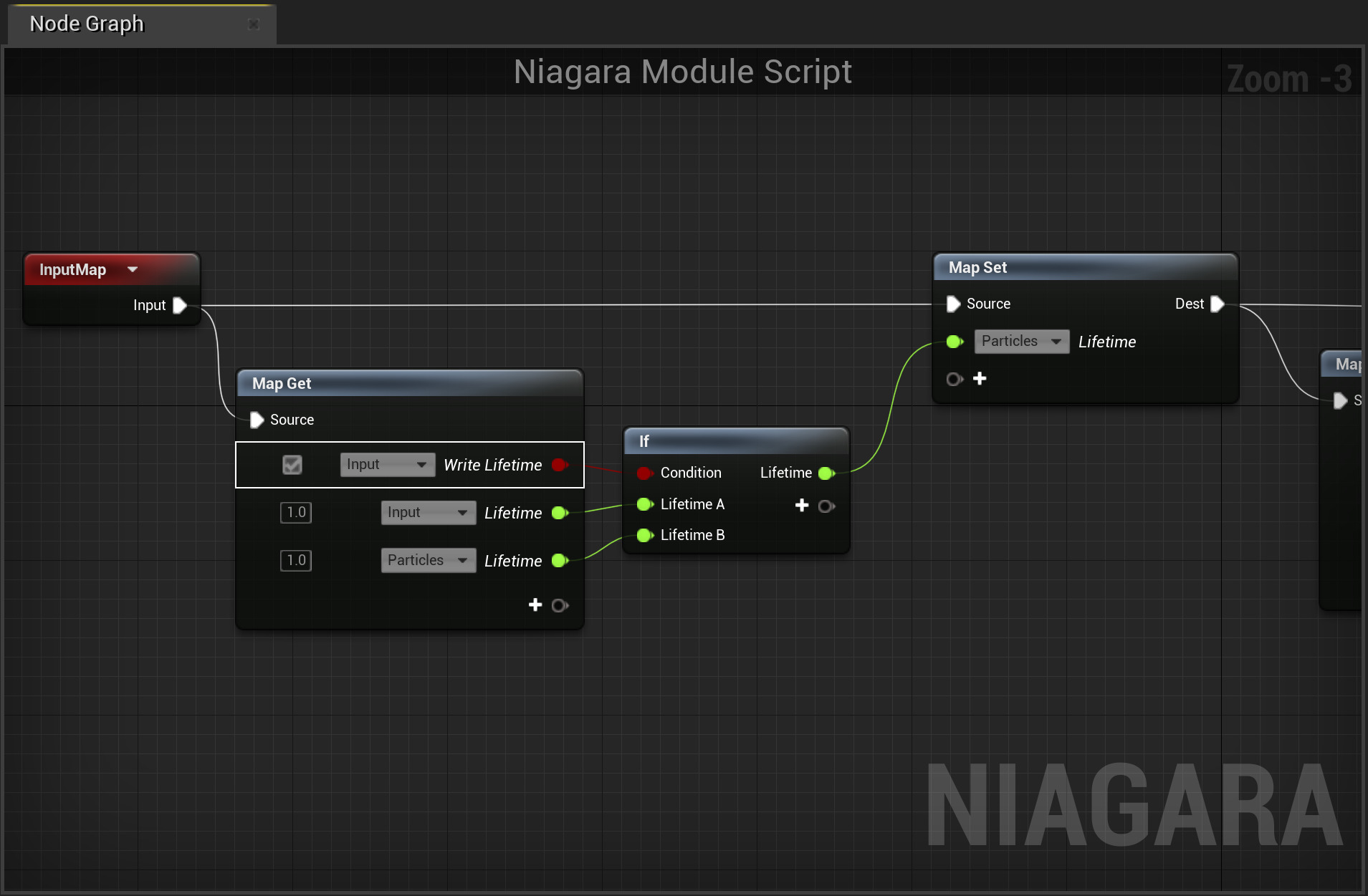This screenshot has width=1368, height=896.
Task: Open the Particles namespace dropdown on Map Set
Action: pyautogui.click(x=1021, y=342)
